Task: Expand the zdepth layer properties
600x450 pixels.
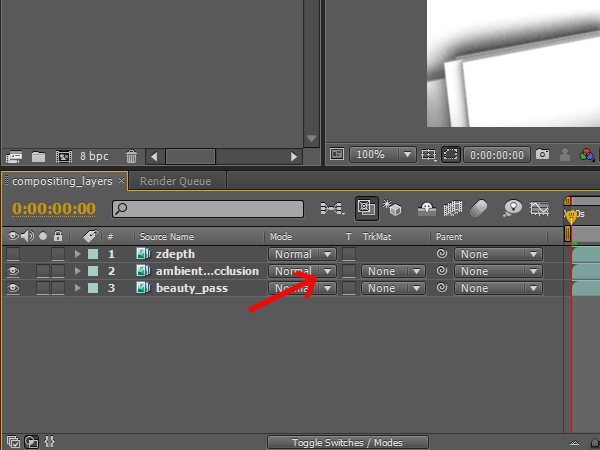Action: [78, 254]
